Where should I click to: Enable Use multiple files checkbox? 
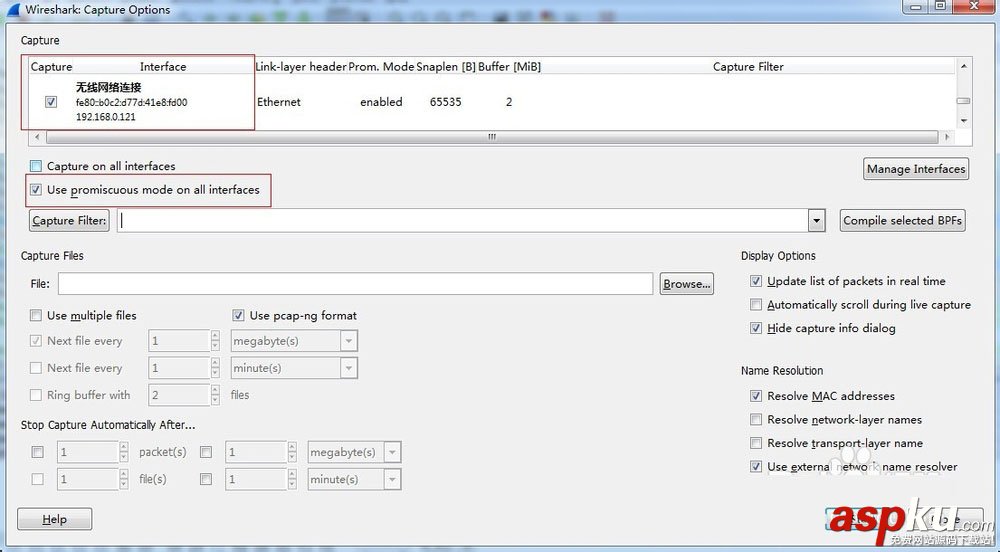pyautogui.click(x=36, y=316)
